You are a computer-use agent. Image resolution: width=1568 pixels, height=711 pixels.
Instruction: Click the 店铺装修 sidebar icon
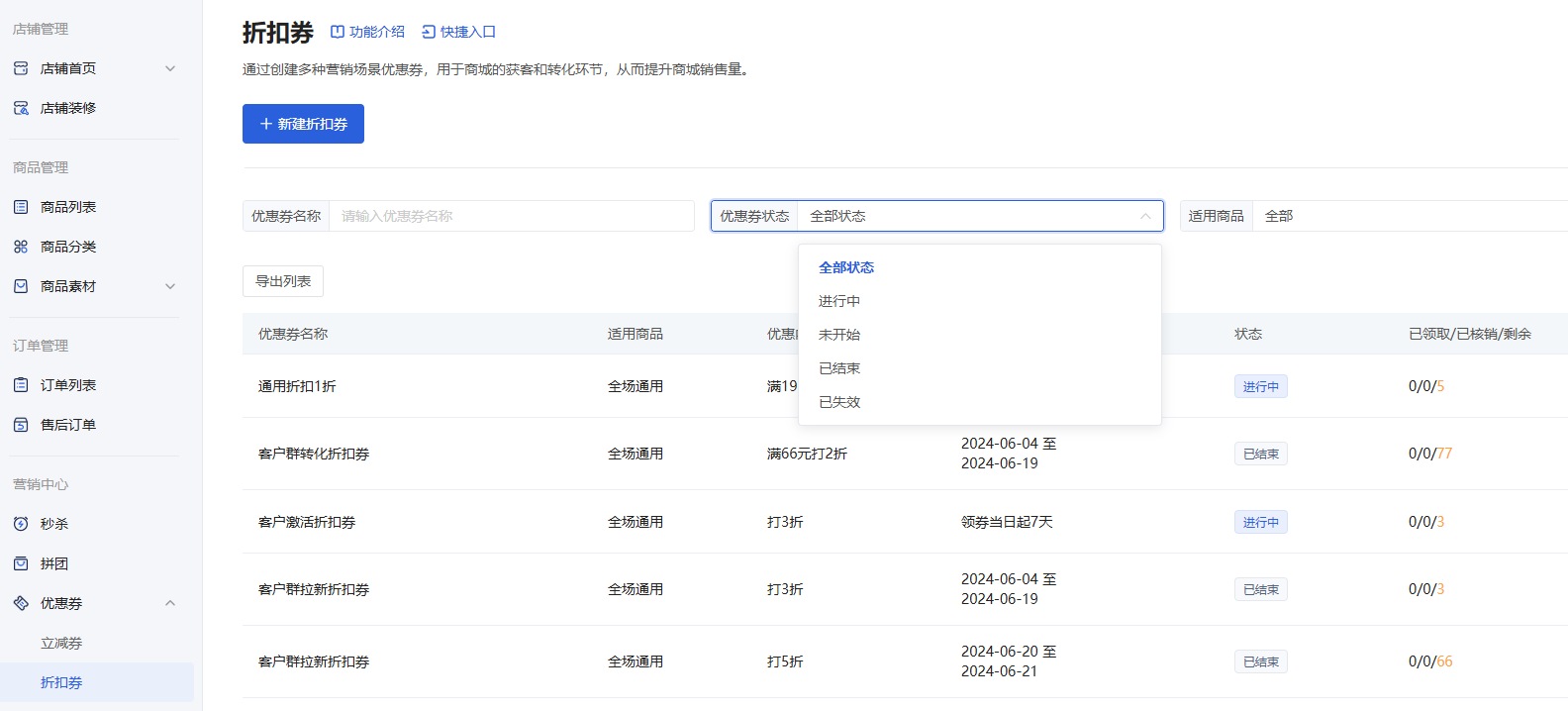pos(21,108)
